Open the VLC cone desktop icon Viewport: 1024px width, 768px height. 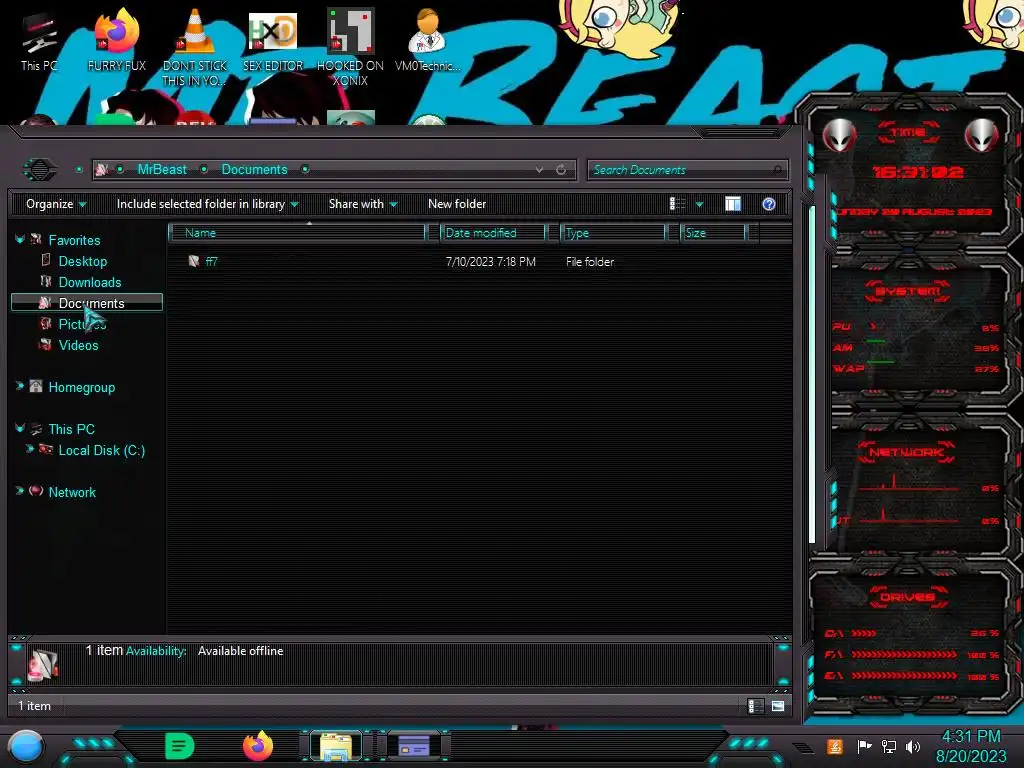(195, 46)
